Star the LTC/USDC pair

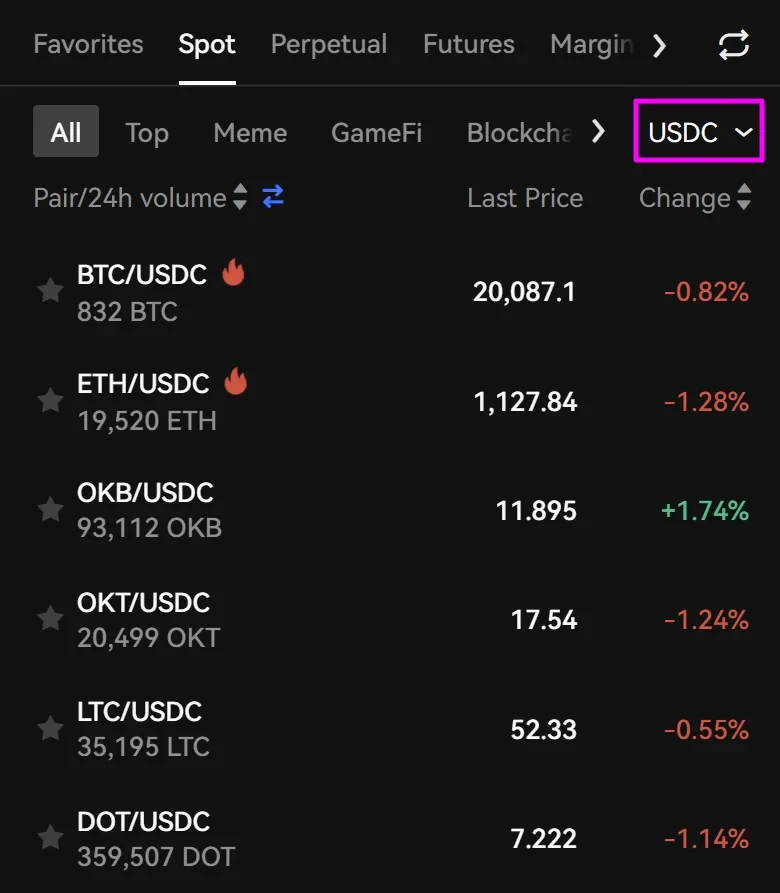click(50, 728)
